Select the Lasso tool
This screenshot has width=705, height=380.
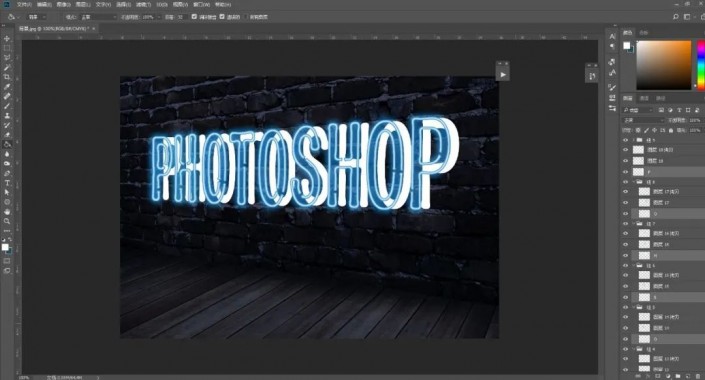(x=7, y=58)
